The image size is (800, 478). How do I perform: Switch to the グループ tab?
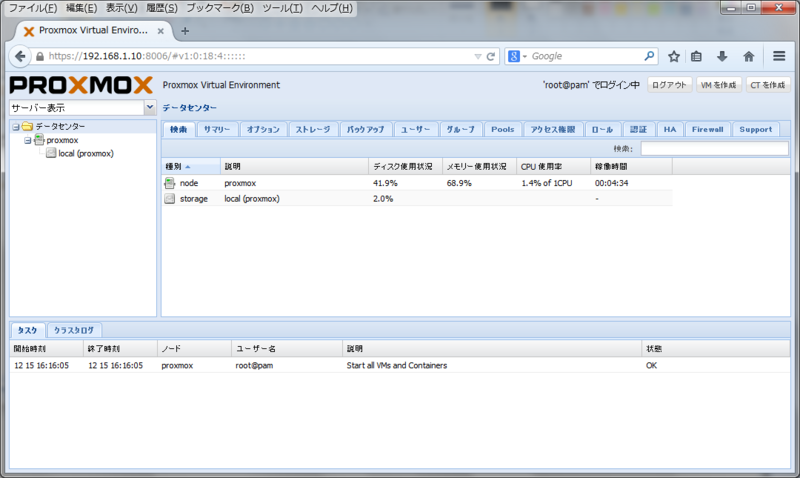coord(461,130)
